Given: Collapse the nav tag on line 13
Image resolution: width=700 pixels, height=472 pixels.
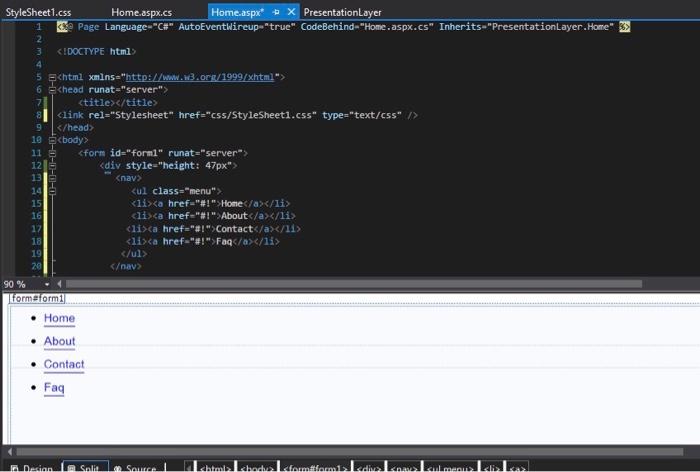Looking at the screenshot, I should click(52, 178).
